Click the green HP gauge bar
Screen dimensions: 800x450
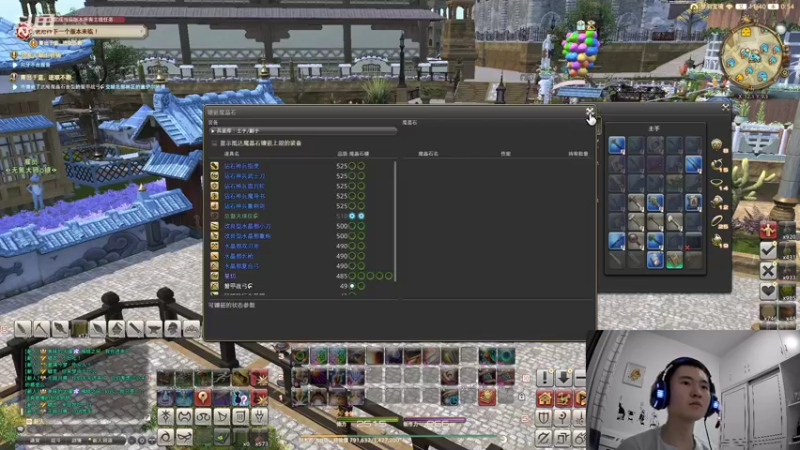(x=367, y=420)
